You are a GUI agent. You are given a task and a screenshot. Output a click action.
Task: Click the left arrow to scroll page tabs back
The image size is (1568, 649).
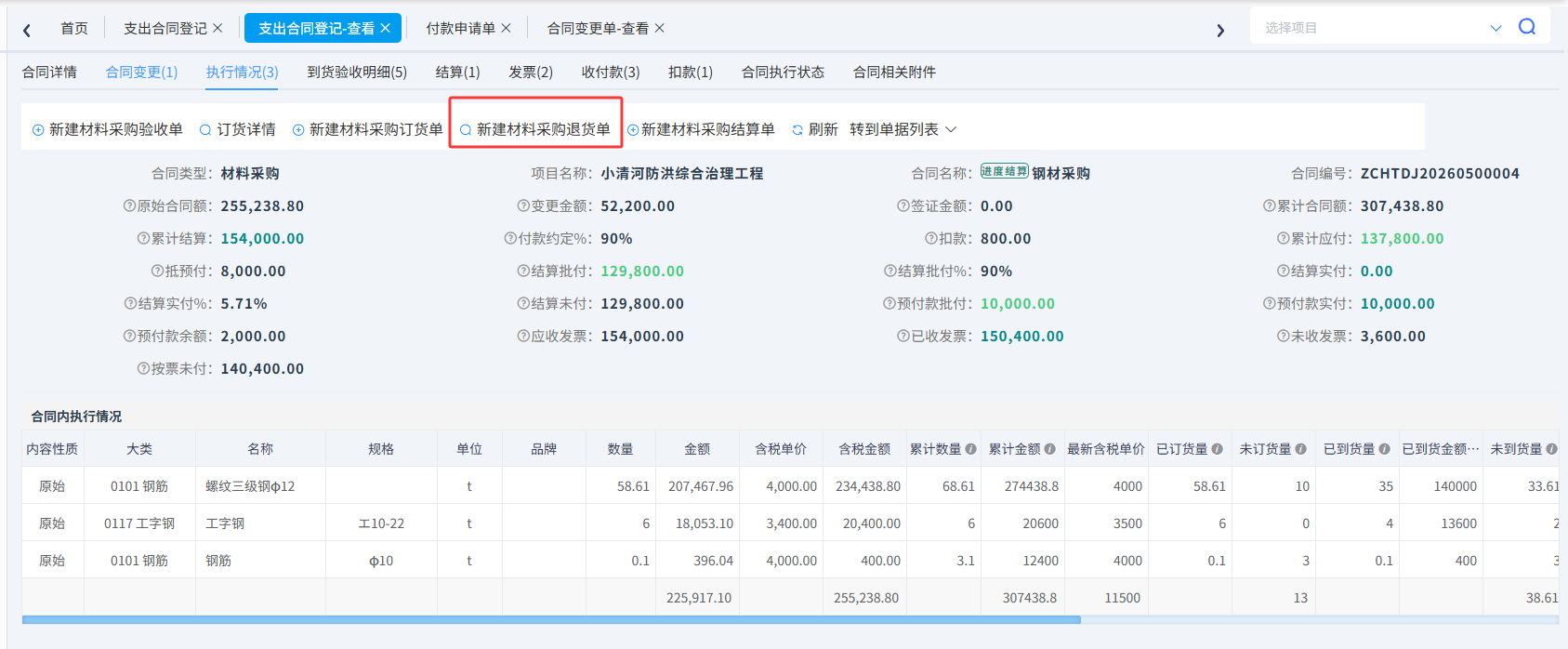(x=27, y=30)
